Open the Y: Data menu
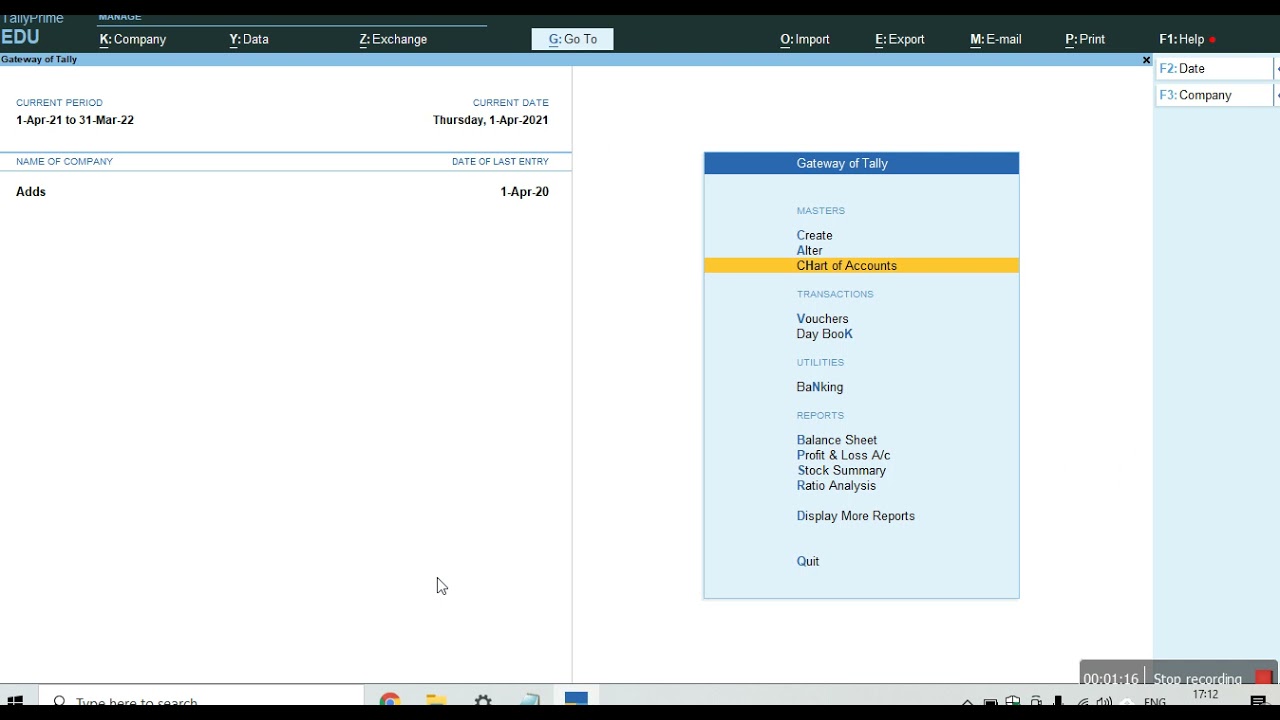 pos(249,40)
